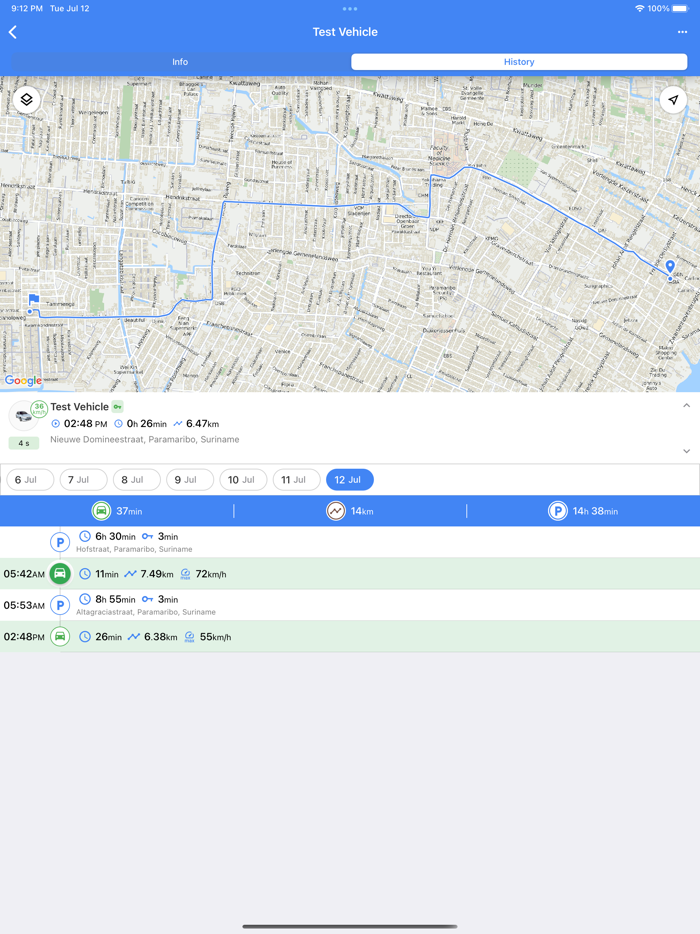The image size is (700, 934).
Task: Tap the 05:42AM trip time label
Action: coord(24,574)
